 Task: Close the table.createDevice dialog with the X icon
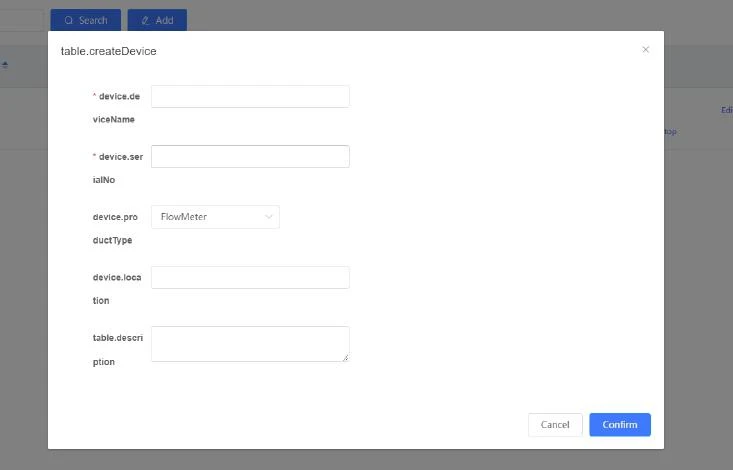click(x=646, y=50)
